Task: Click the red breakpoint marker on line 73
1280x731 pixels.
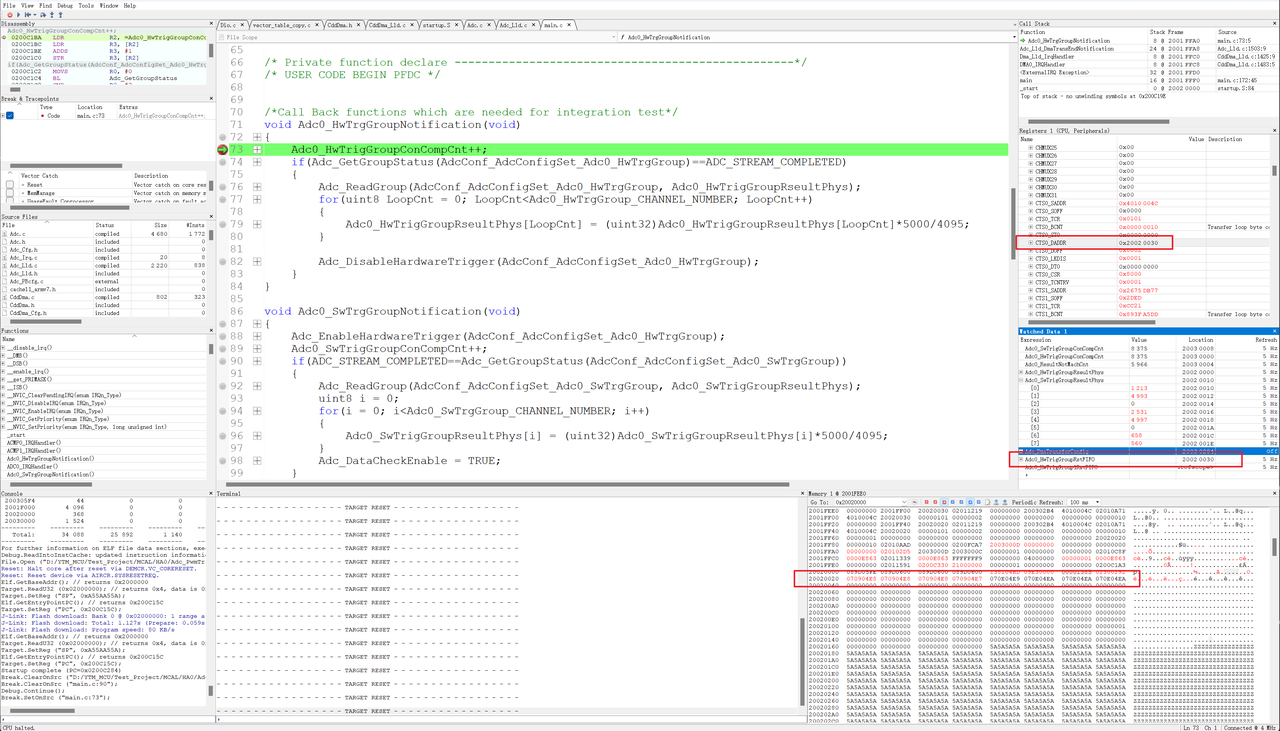Action: [222, 149]
